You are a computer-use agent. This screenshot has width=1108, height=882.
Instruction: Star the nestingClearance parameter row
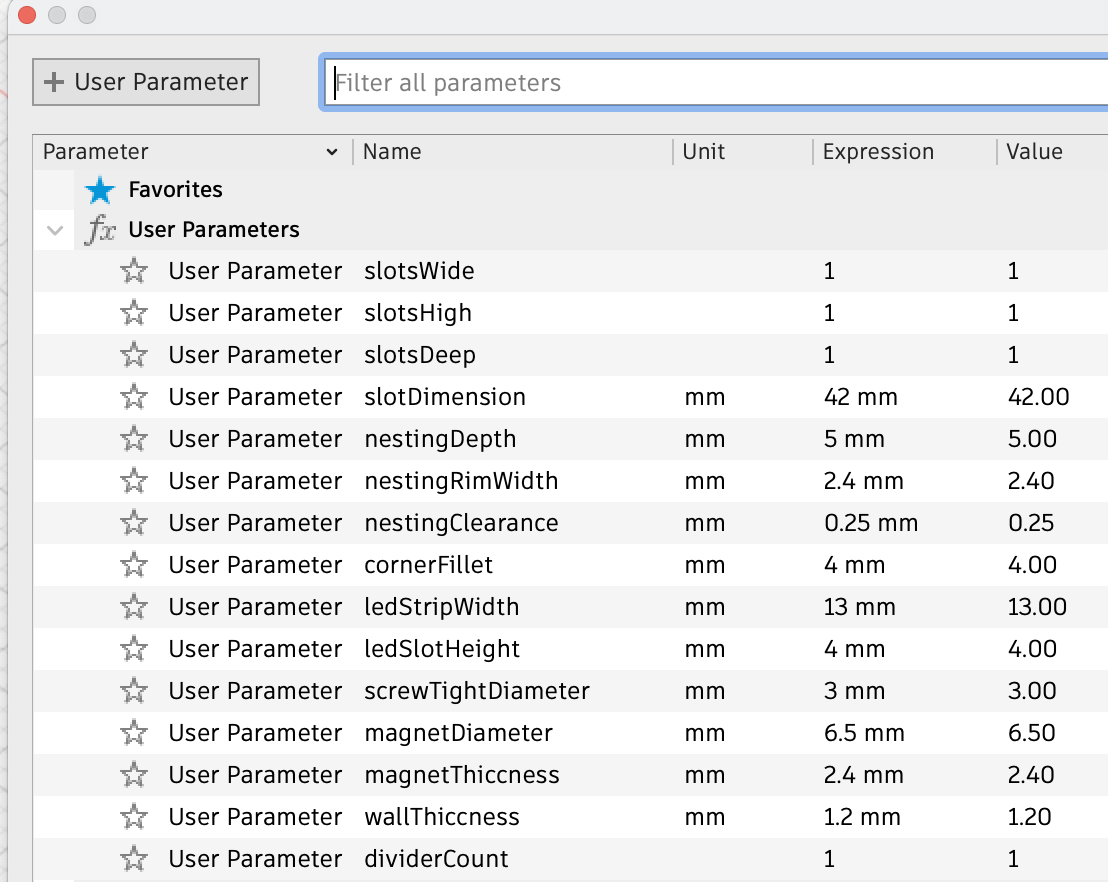[x=134, y=523]
